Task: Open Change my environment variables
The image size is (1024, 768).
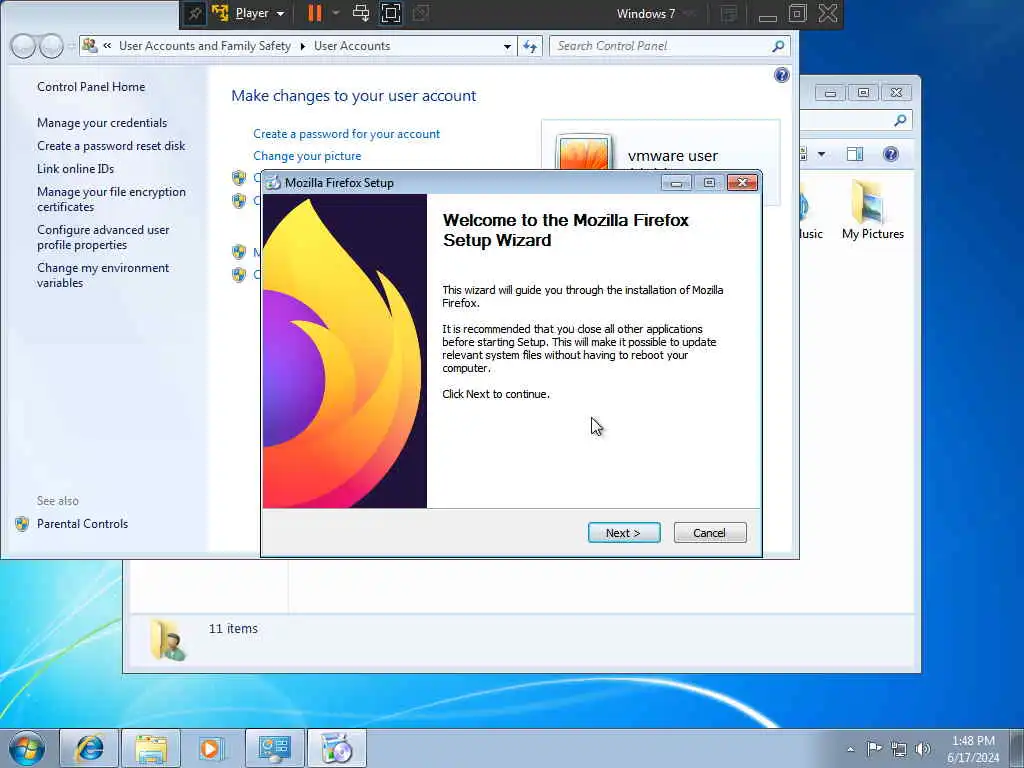Action: tap(103, 275)
